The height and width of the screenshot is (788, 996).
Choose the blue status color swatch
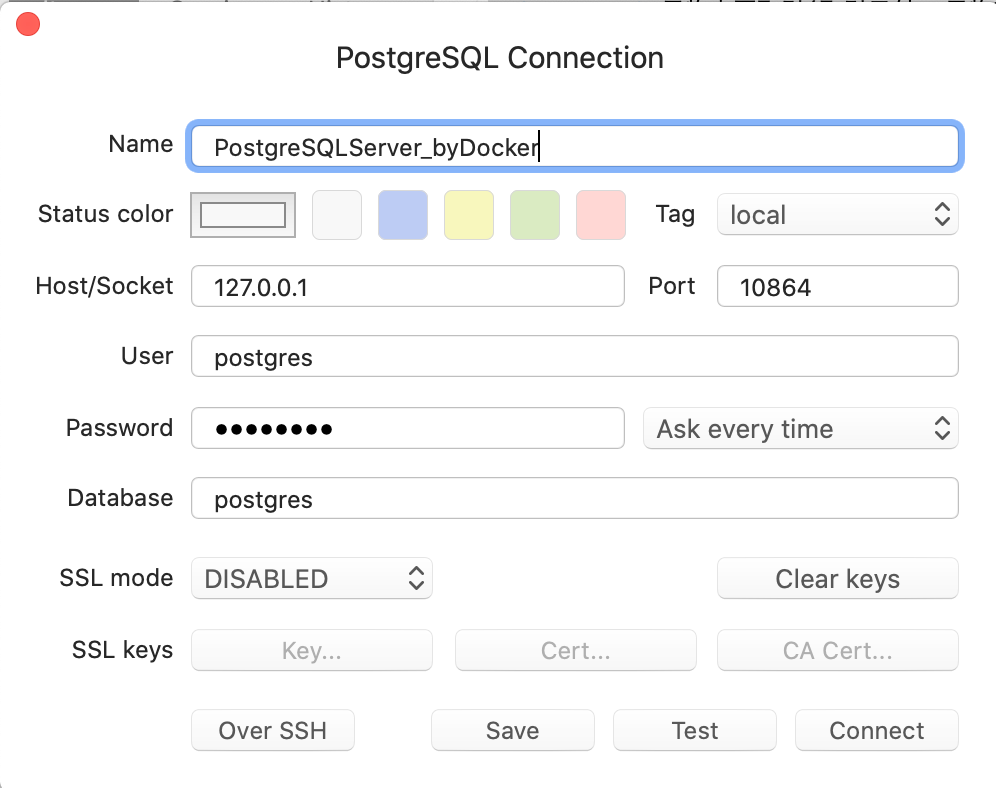403,215
